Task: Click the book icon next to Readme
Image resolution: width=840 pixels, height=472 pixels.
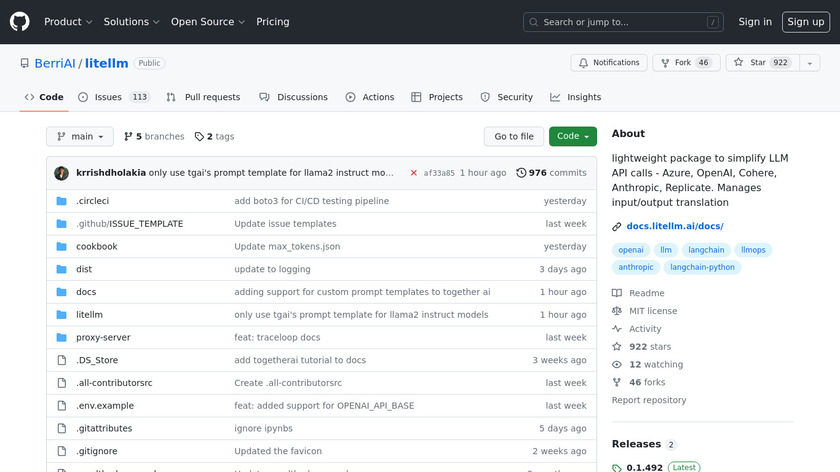Action: [617, 293]
